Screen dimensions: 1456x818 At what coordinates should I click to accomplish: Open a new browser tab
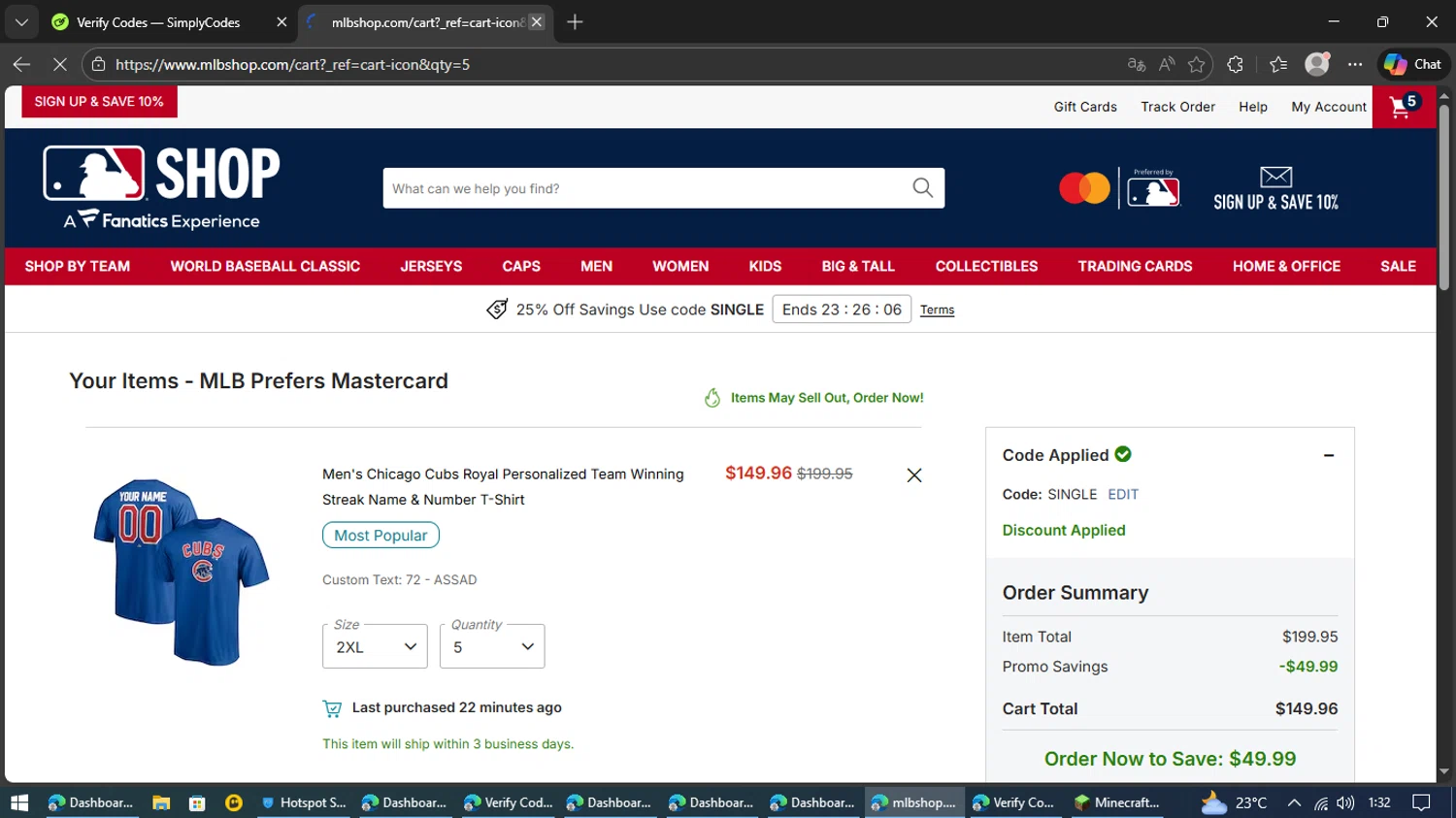pyautogui.click(x=575, y=21)
